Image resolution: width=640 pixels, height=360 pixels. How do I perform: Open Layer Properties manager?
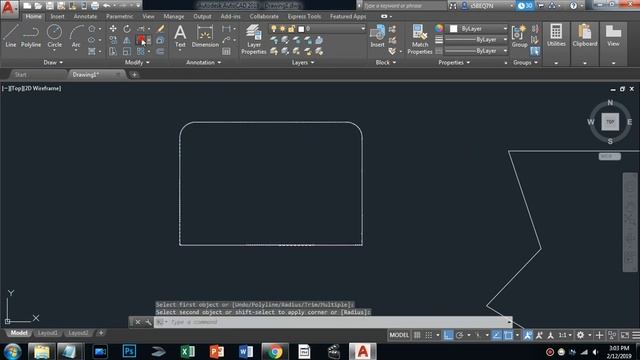253,39
